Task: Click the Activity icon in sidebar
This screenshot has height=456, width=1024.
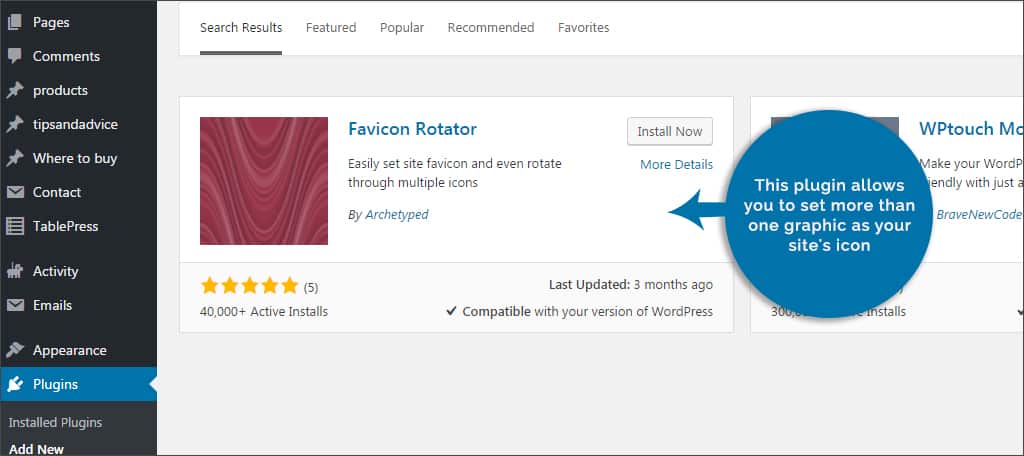Action: (x=14, y=271)
